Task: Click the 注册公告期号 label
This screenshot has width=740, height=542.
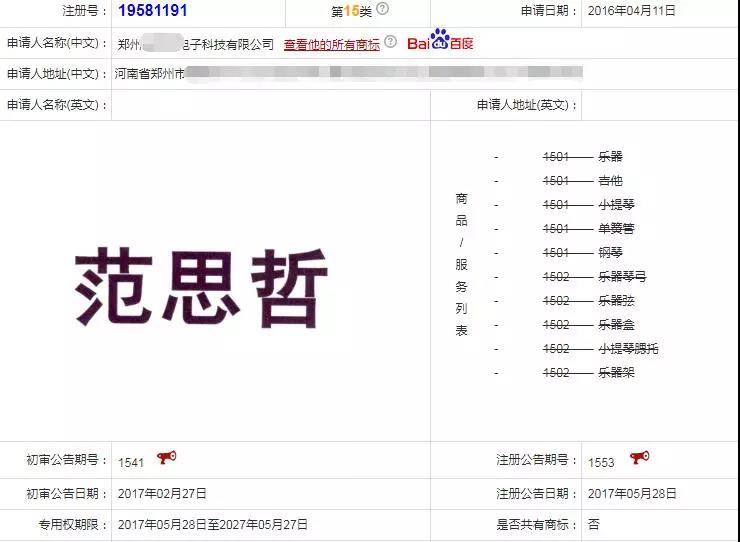Action: (x=537, y=460)
